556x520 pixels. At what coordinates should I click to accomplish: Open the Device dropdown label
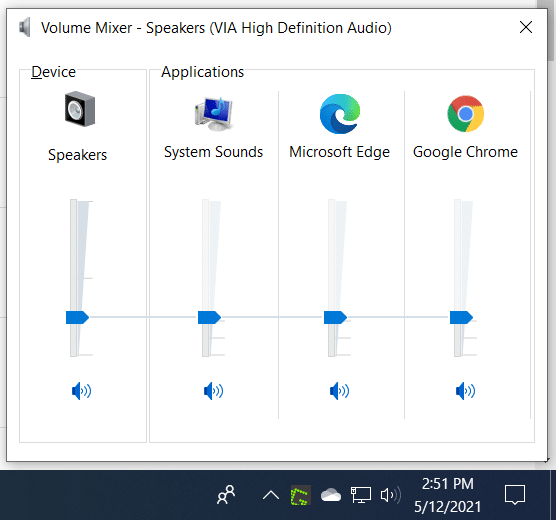pos(54,72)
